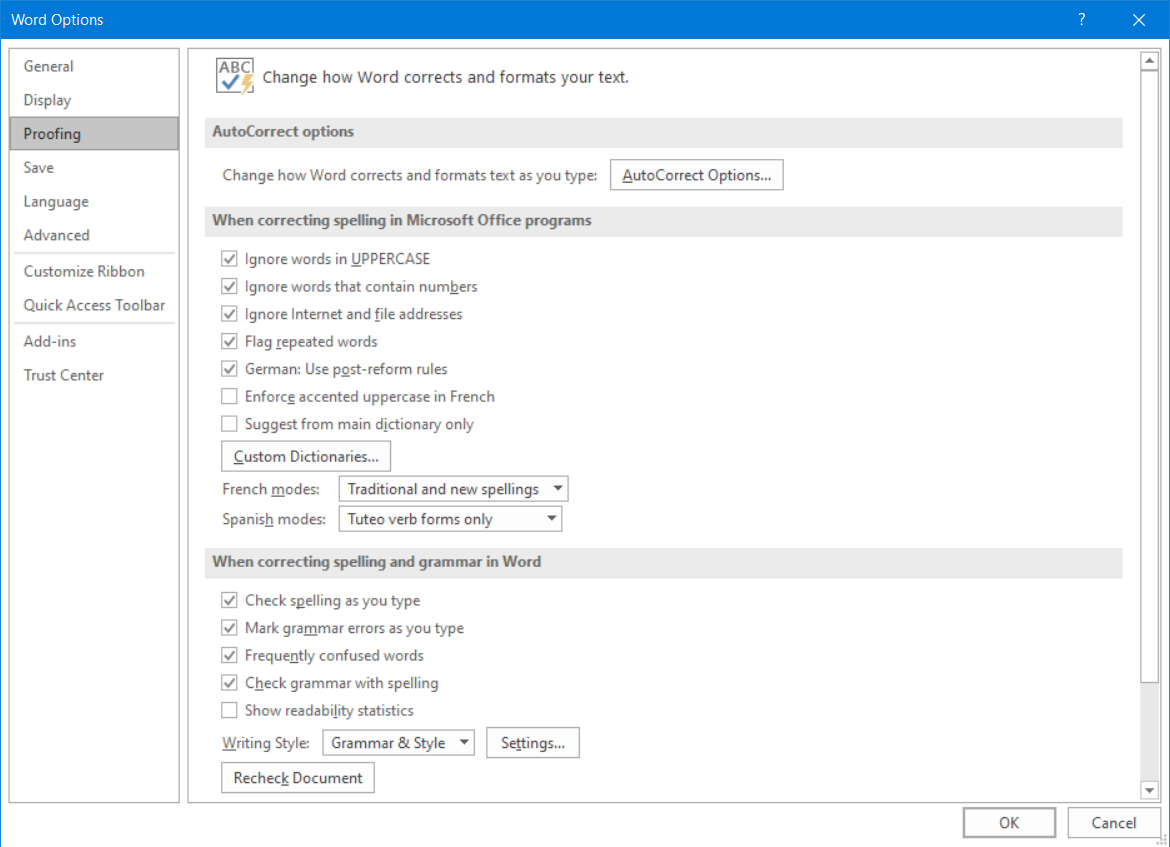This screenshot has height=847, width=1170.
Task: Open grammar Settings button
Action: 532,743
